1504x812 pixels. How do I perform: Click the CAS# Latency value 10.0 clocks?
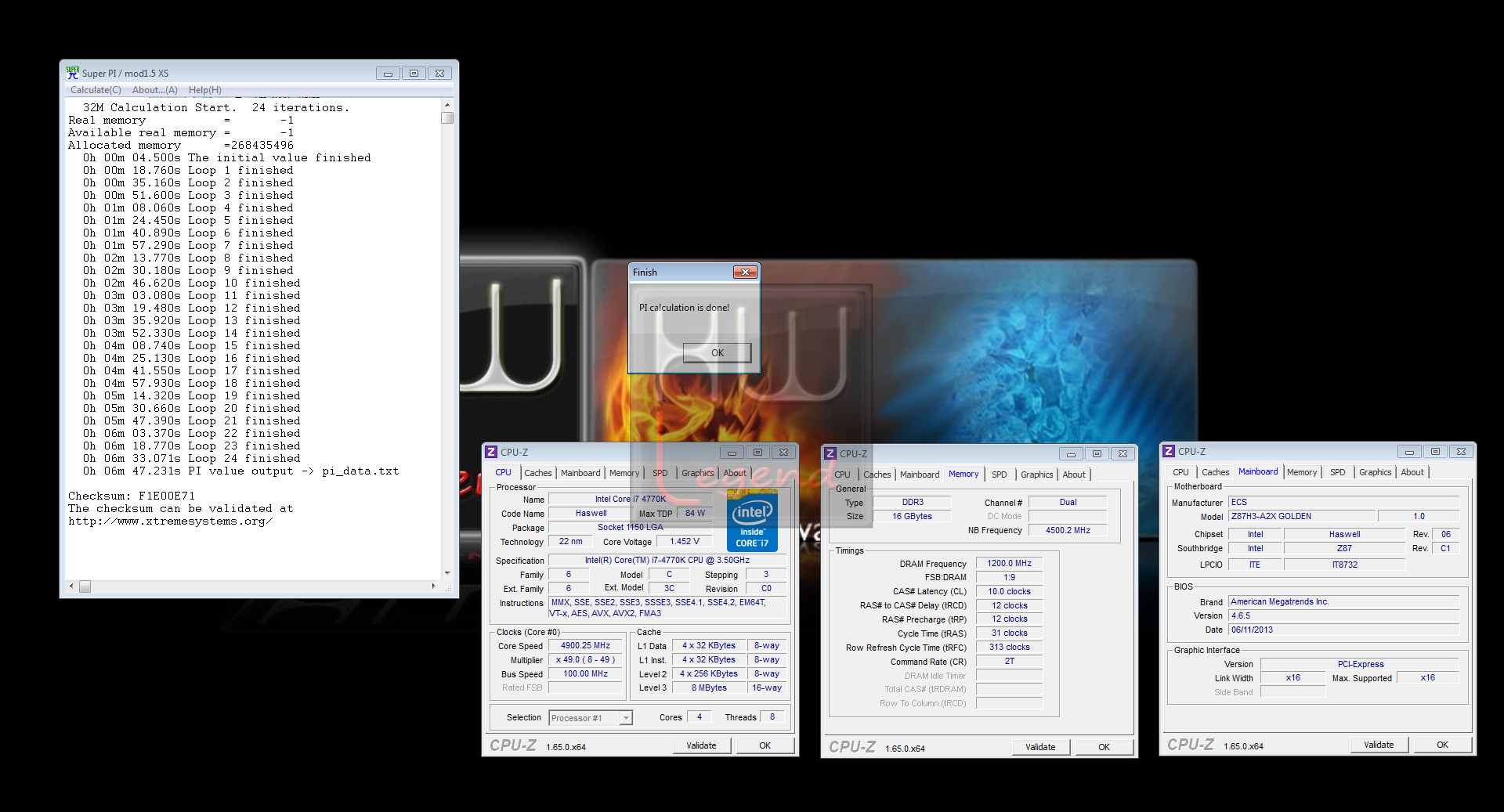point(1009,591)
